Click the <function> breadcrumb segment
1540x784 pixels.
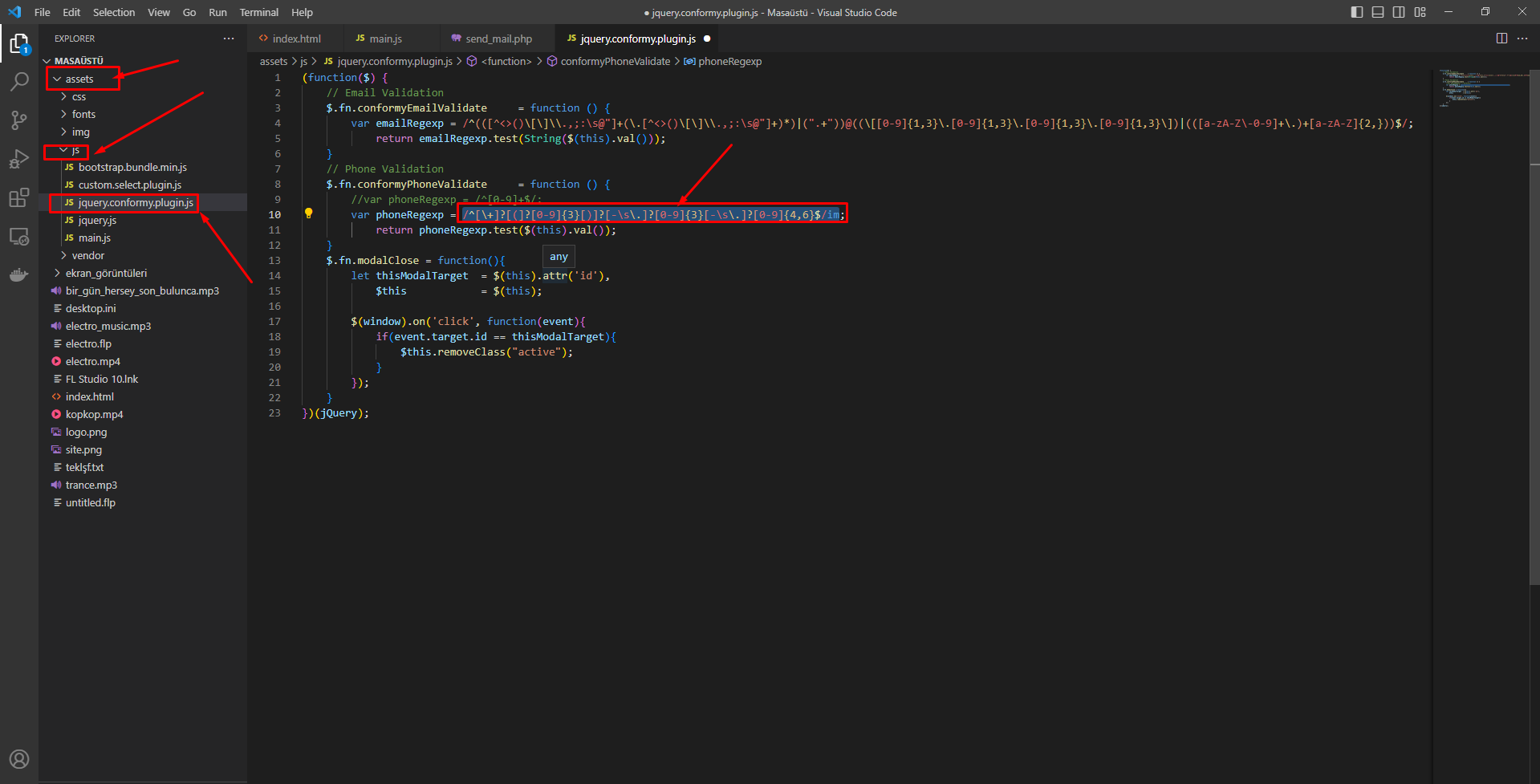point(506,61)
